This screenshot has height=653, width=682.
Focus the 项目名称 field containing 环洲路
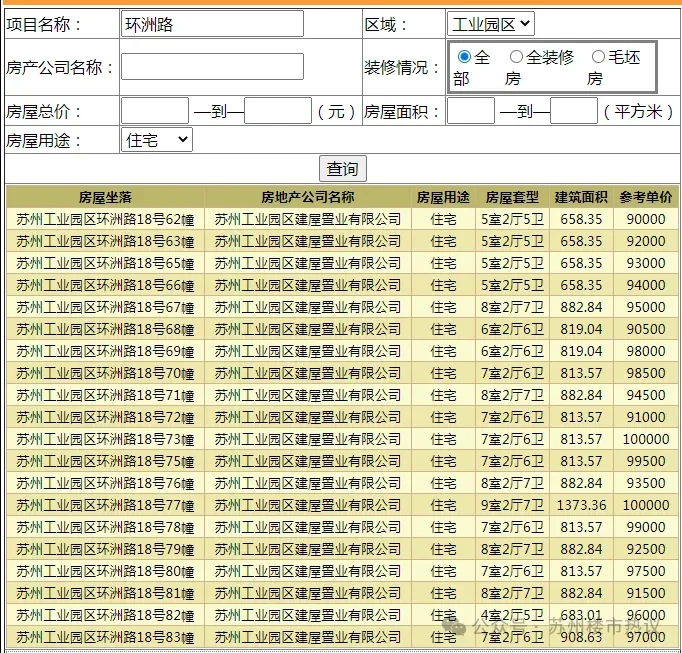point(212,24)
